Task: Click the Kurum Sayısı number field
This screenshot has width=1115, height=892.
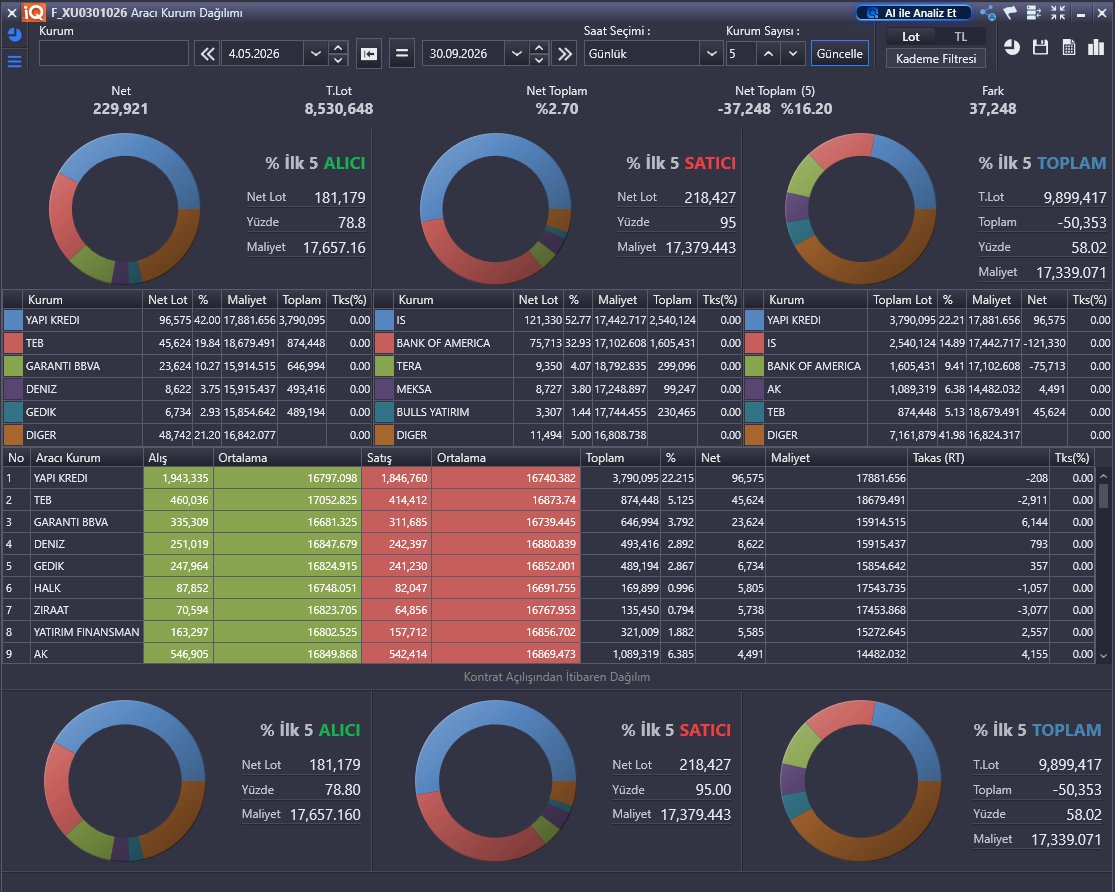Action: [x=740, y=53]
